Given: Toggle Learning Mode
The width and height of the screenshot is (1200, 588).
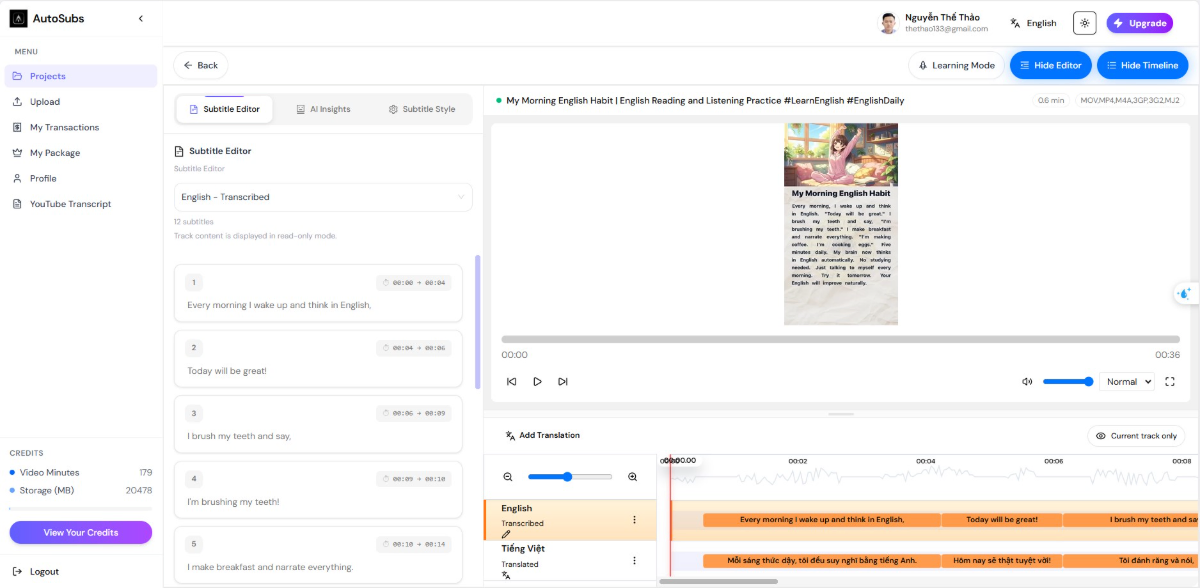Looking at the screenshot, I should 955,65.
